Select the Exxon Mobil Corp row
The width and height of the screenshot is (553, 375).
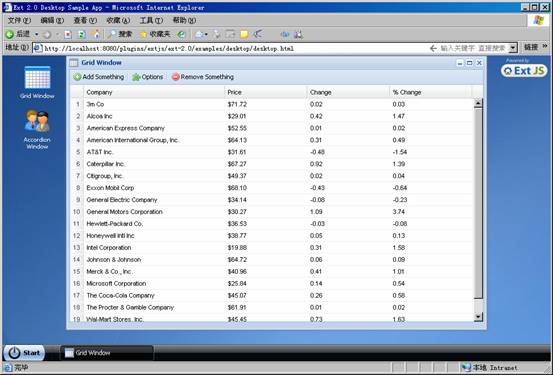click(272, 188)
